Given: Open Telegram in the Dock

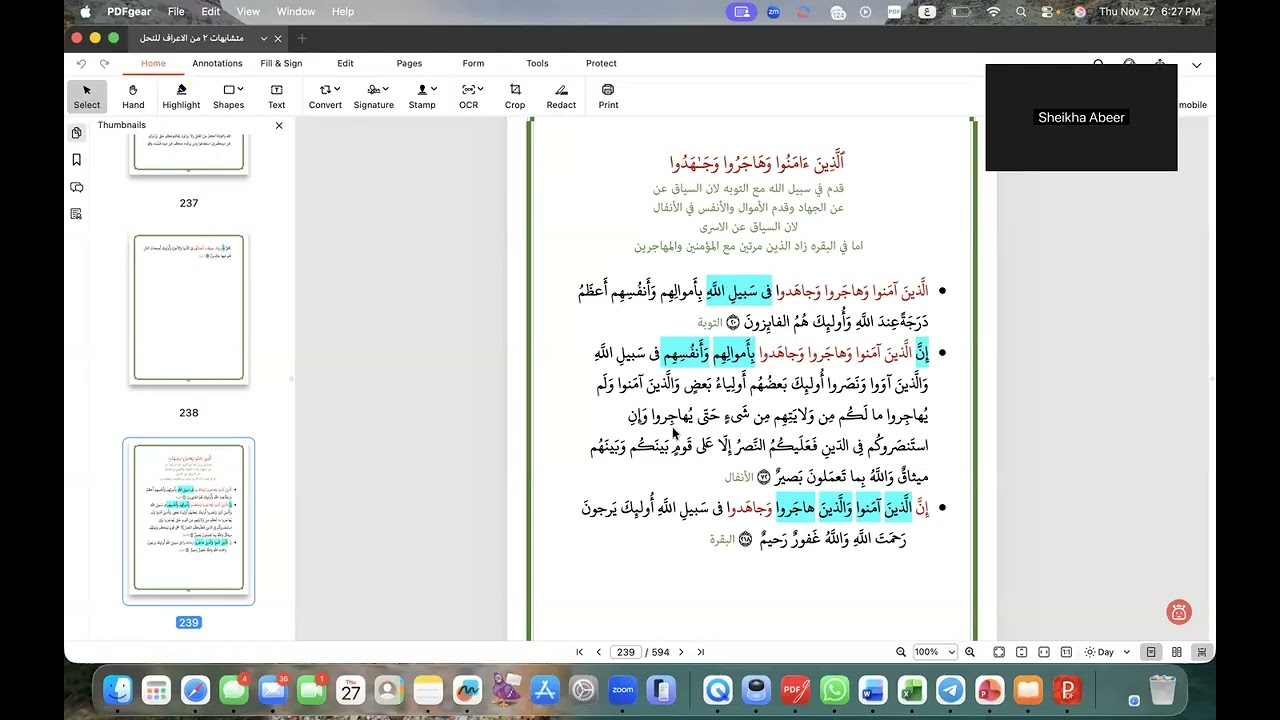Looking at the screenshot, I should (951, 690).
